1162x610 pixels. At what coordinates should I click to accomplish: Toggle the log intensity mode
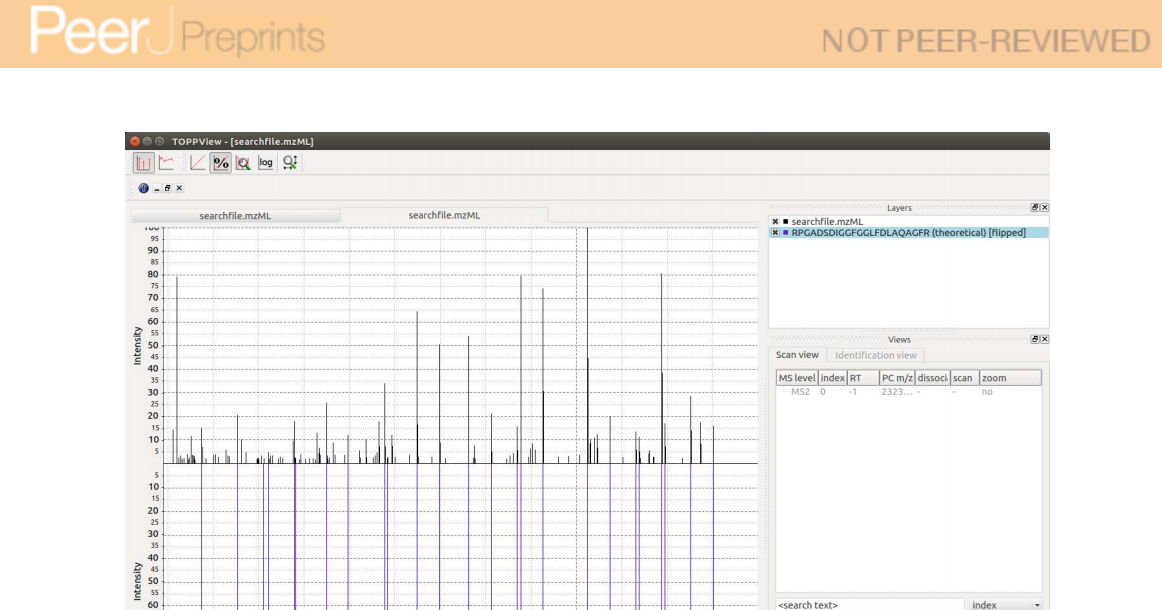(266, 162)
